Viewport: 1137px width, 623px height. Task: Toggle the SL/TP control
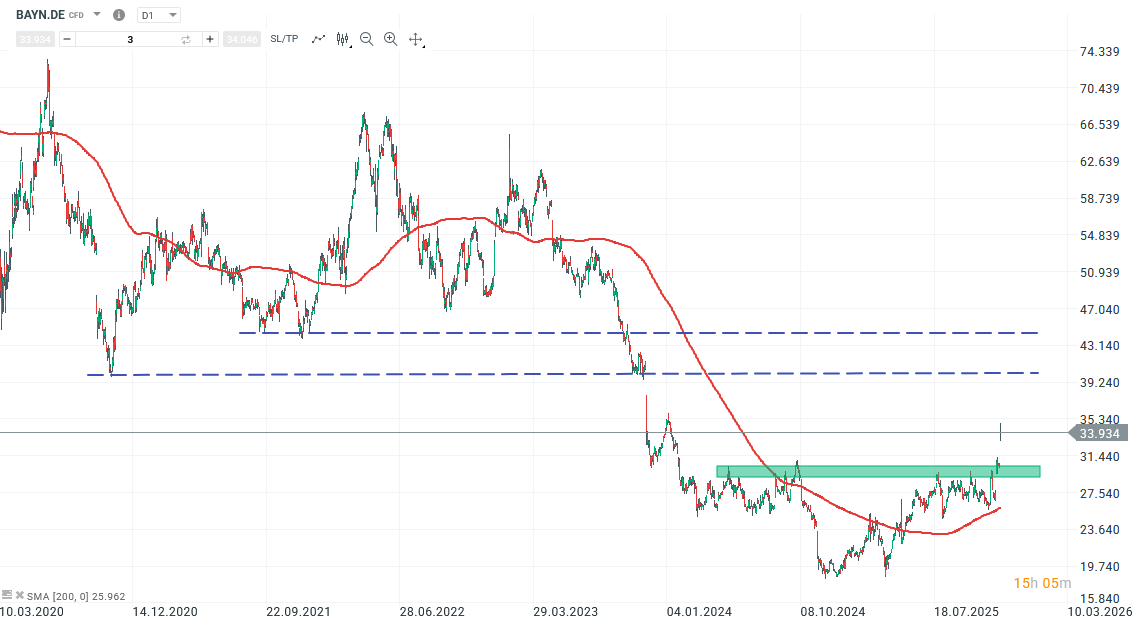(284, 38)
